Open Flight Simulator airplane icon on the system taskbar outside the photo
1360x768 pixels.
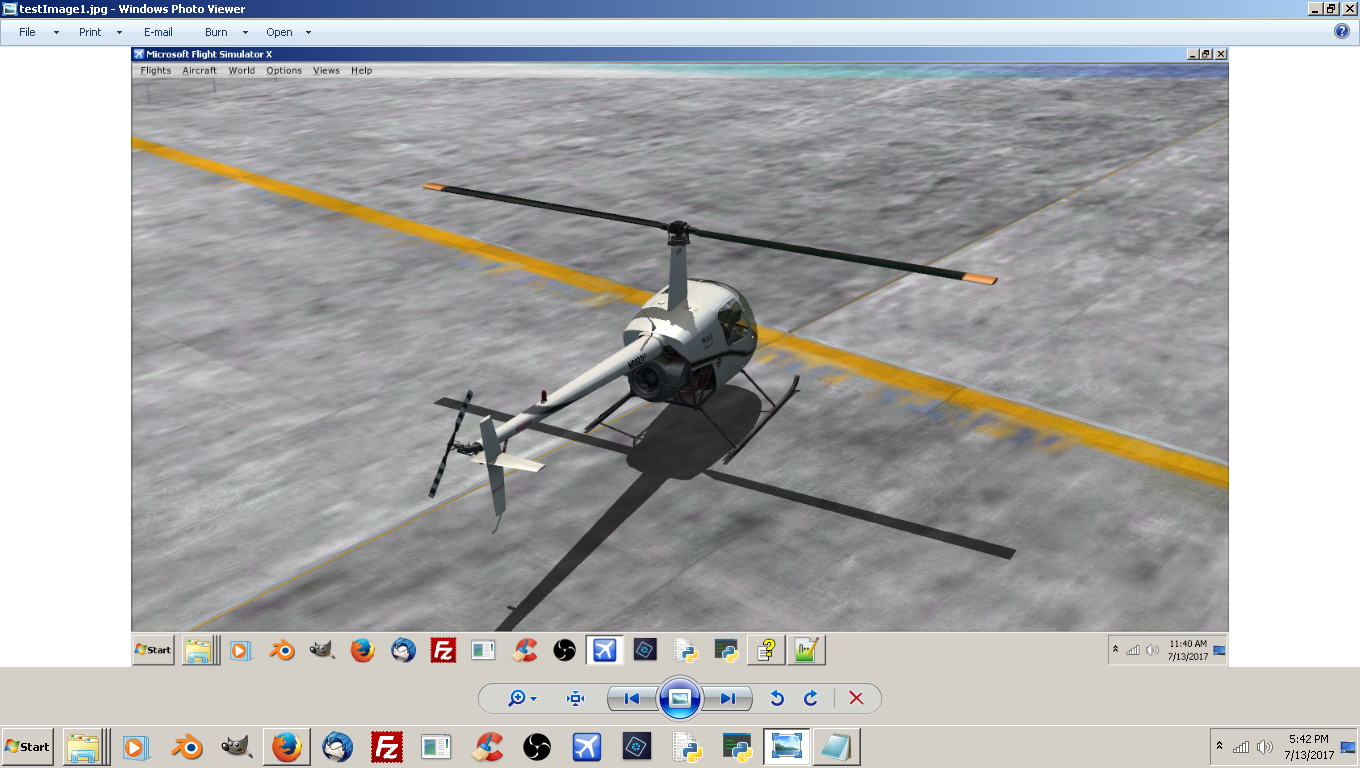pyautogui.click(x=587, y=747)
